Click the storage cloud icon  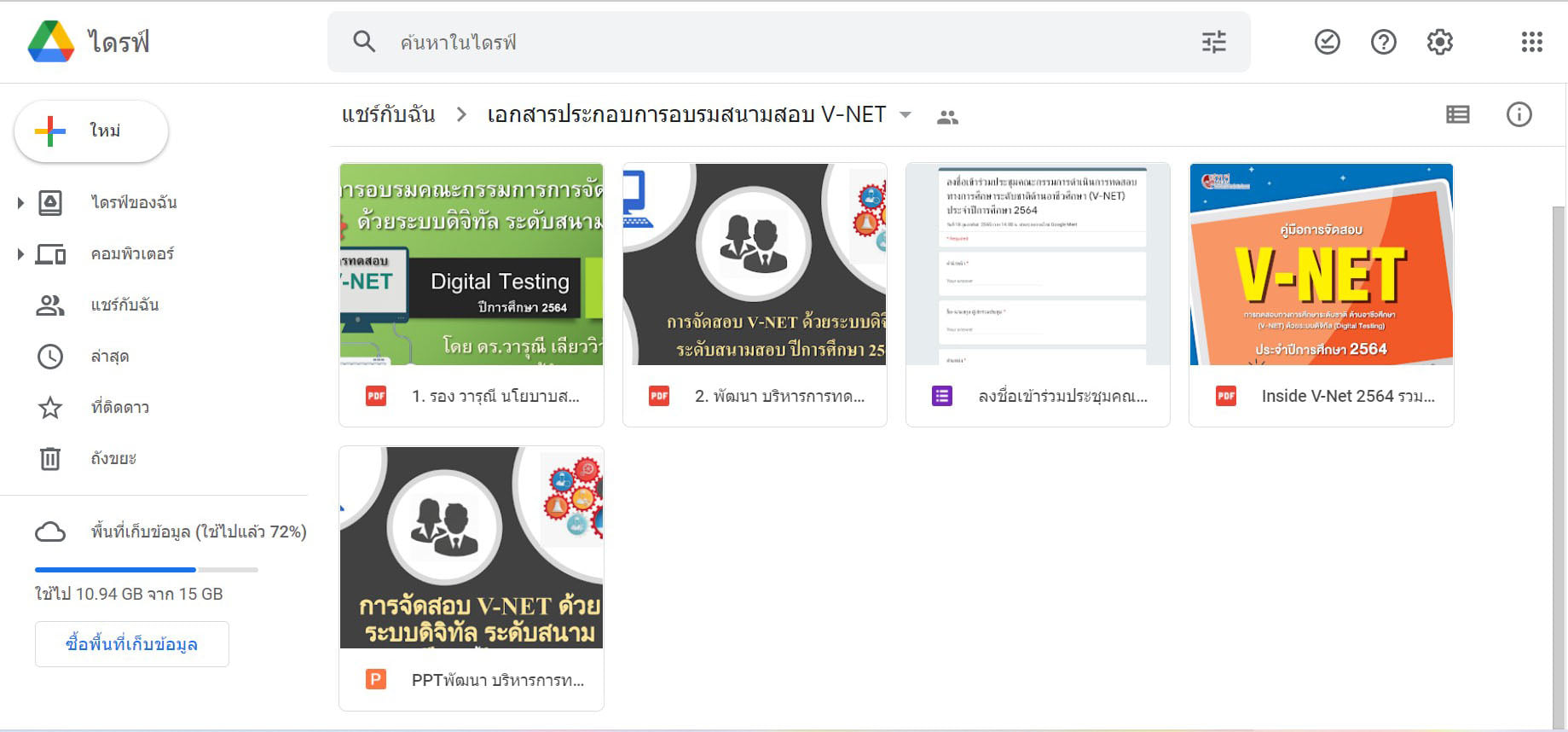(50, 532)
